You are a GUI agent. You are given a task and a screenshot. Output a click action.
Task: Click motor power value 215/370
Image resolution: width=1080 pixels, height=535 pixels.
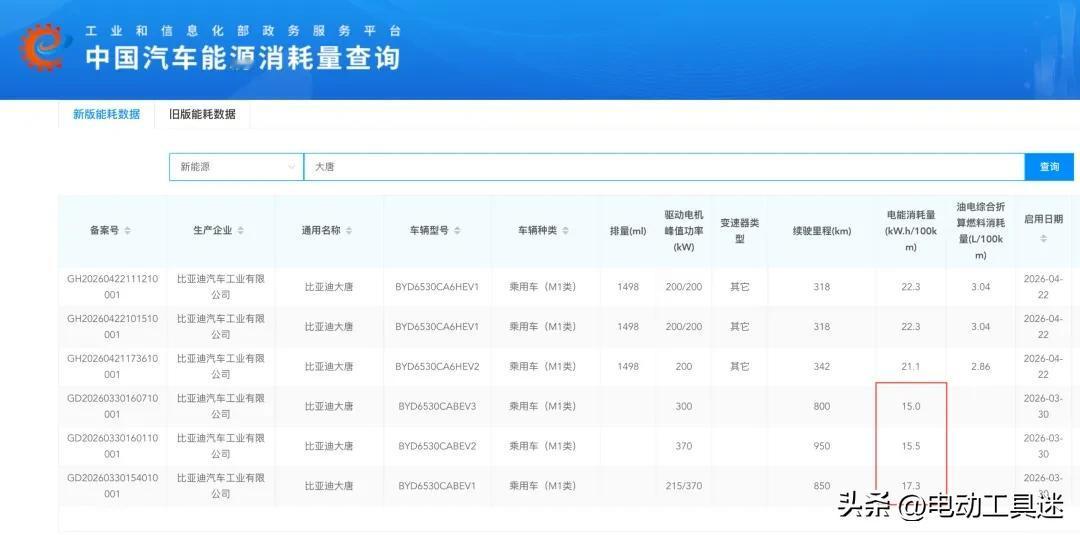tap(684, 485)
